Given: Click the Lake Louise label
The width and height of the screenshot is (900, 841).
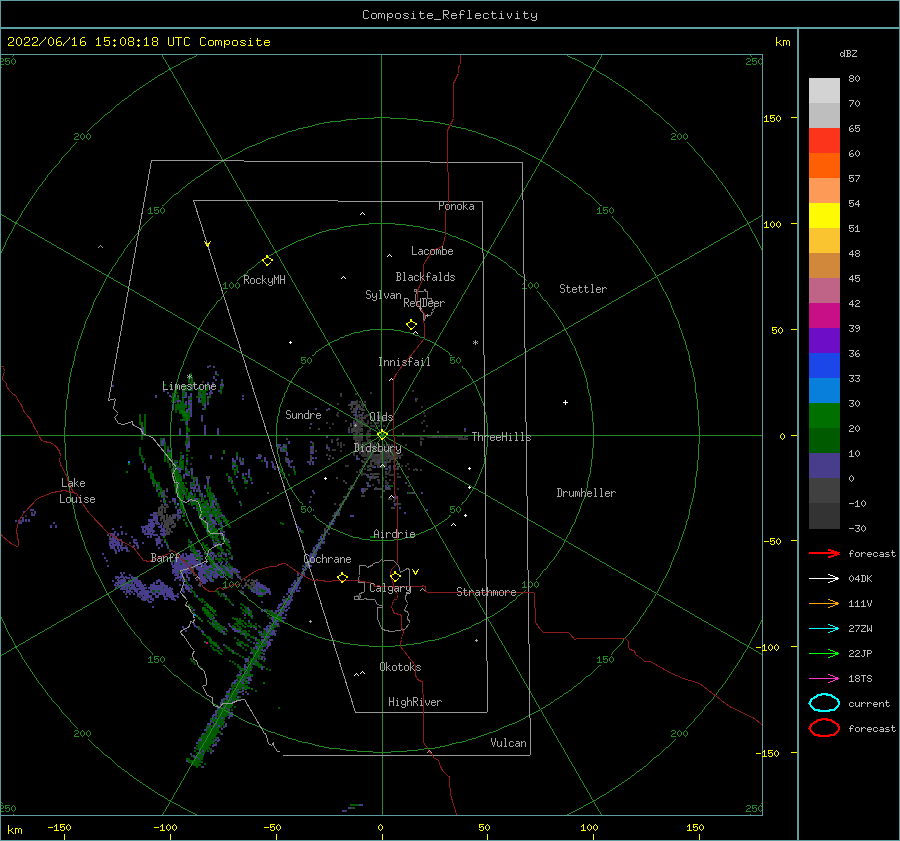Looking at the screenshot, I should coord(77,491).
